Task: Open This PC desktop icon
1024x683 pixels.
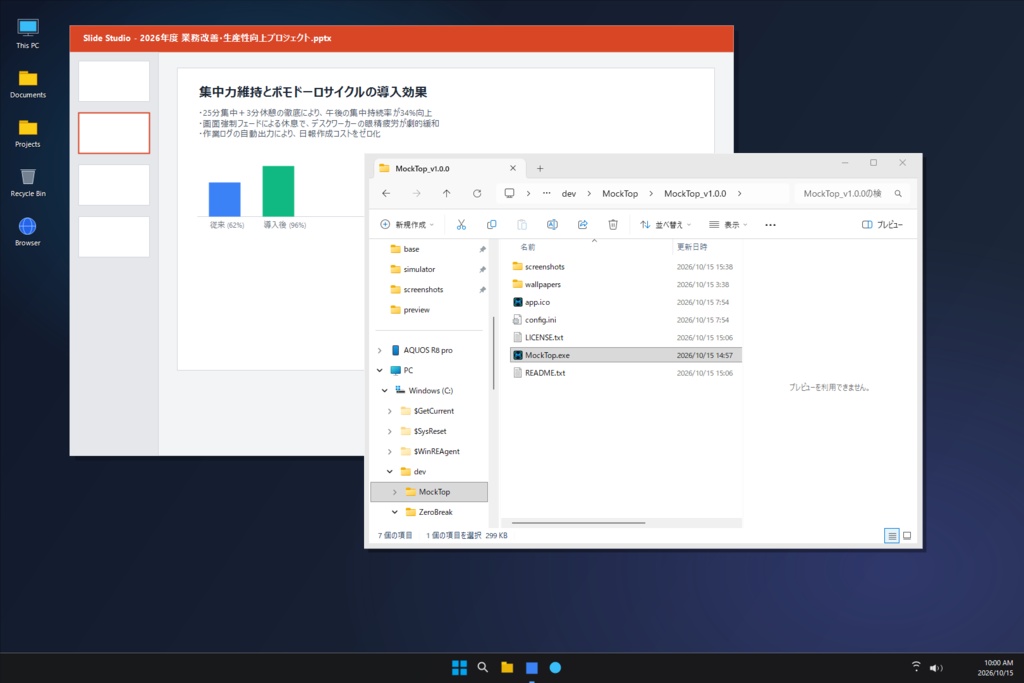Action: [27, 34]
